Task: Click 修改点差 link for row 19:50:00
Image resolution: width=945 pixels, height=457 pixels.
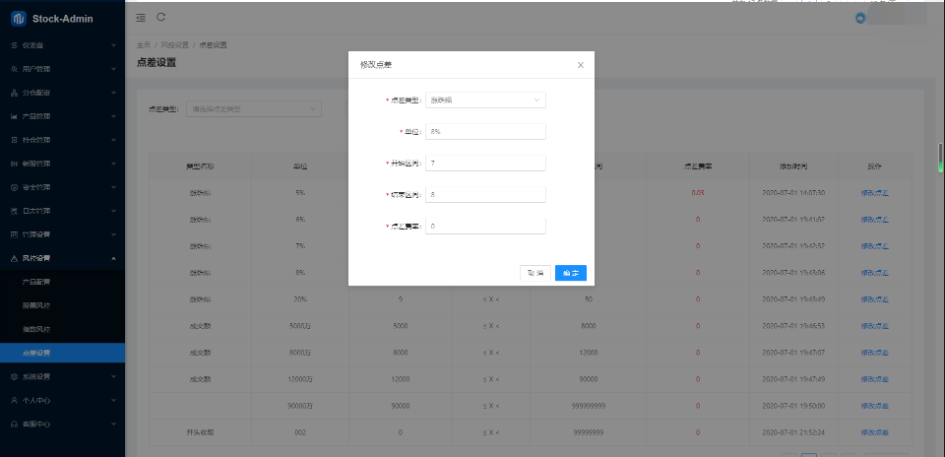Action: (874, 406)
